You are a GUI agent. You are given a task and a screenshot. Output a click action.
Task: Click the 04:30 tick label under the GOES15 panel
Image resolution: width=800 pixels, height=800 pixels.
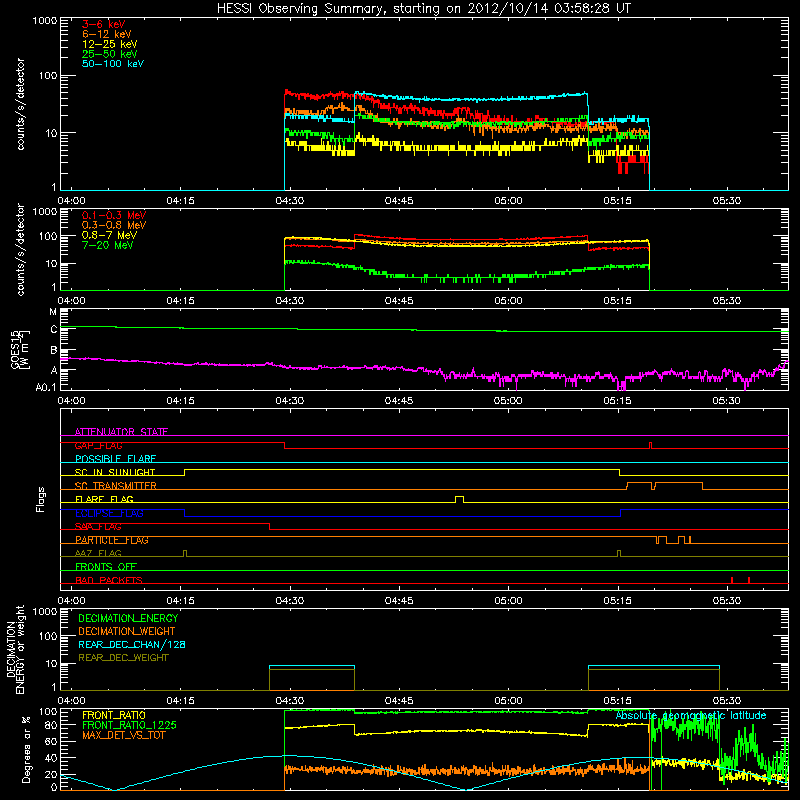[x=290, y=401]
